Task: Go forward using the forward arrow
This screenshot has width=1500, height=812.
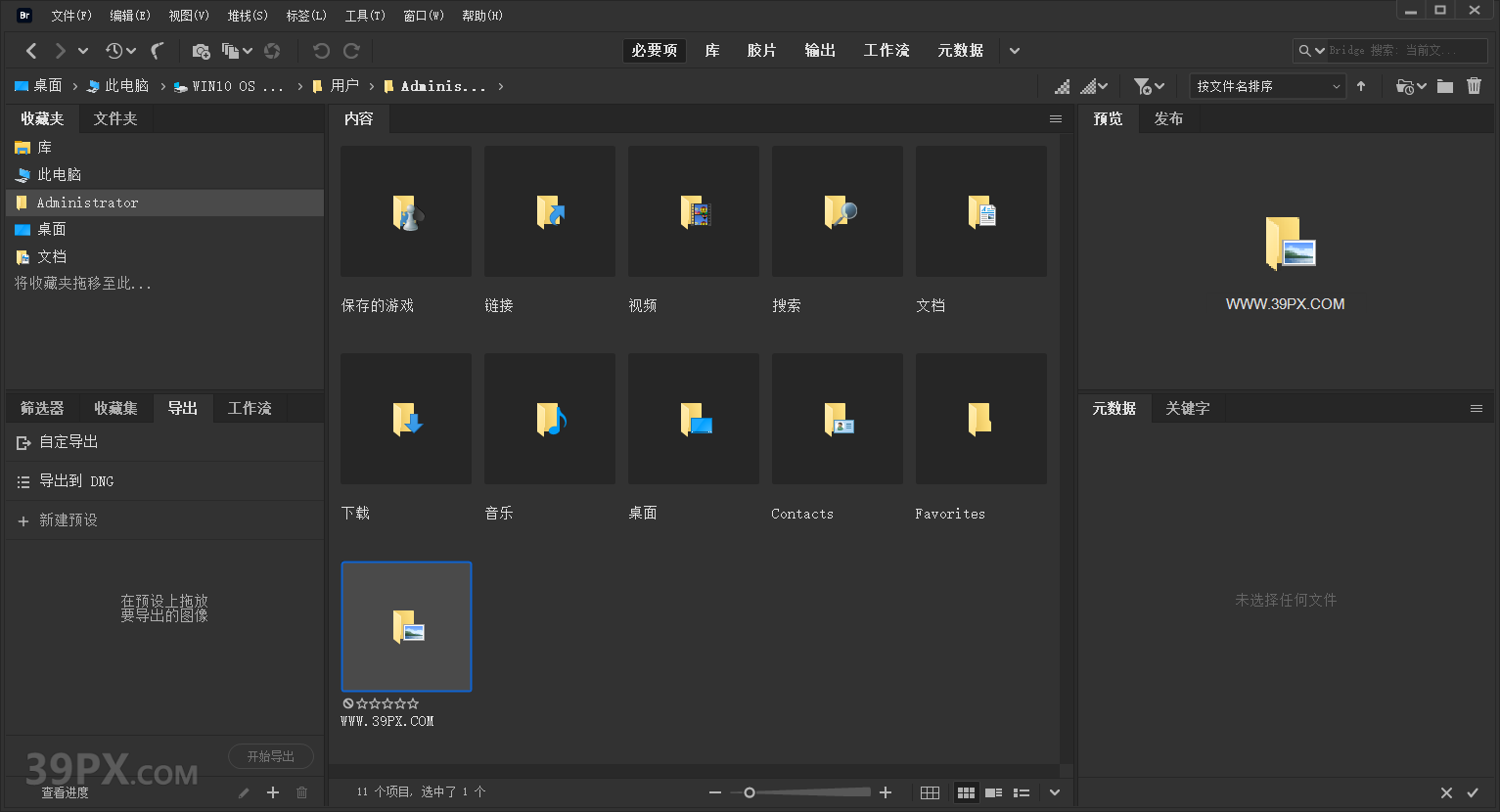Action: click(x=60, y=51)
